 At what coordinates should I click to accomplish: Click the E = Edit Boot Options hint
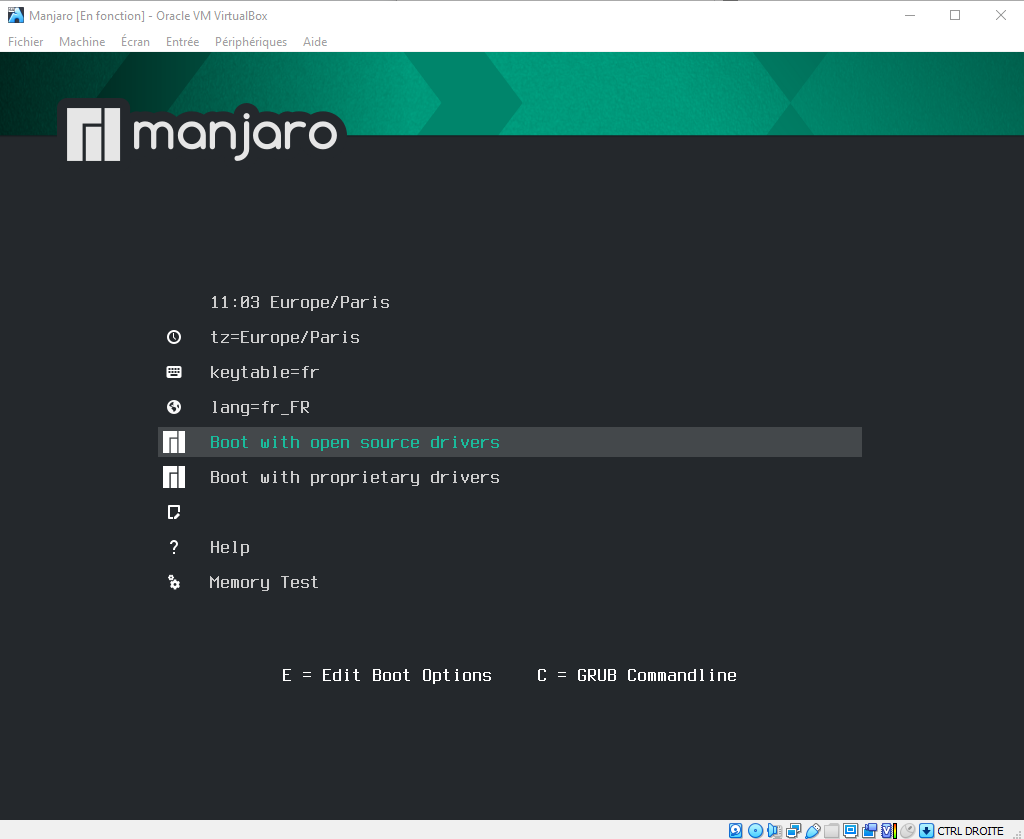387,675
